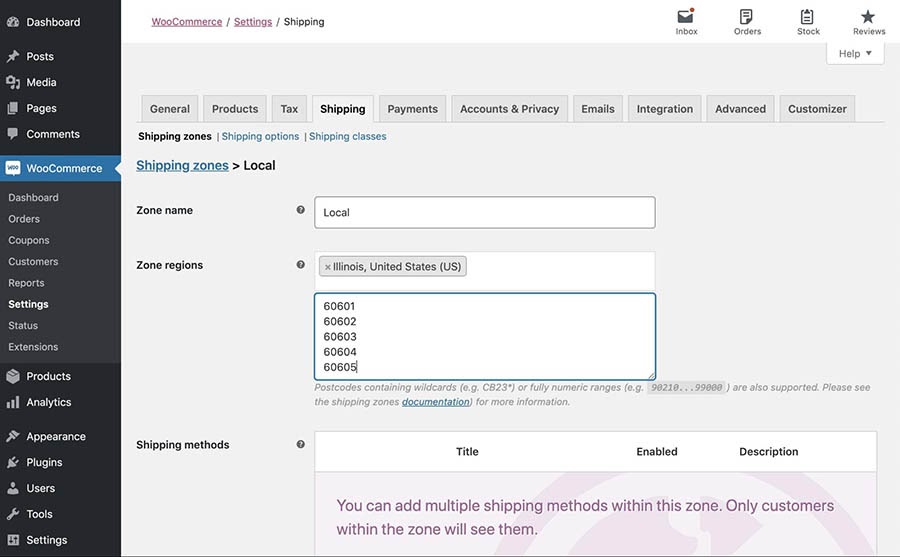Viewport: 900px width, 557px height.
Task: Click help icon beside Zone regions
Action: [x=300, y=265]
